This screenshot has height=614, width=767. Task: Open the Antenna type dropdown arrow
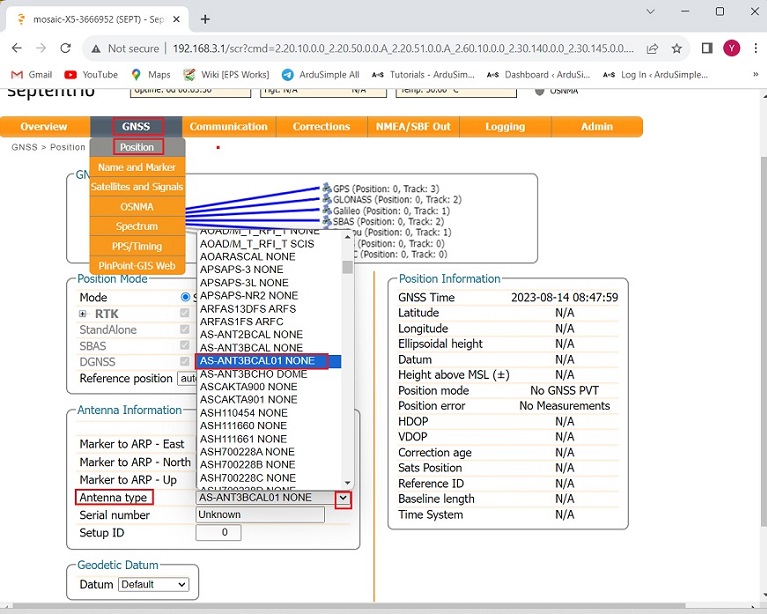coord(343,498)
